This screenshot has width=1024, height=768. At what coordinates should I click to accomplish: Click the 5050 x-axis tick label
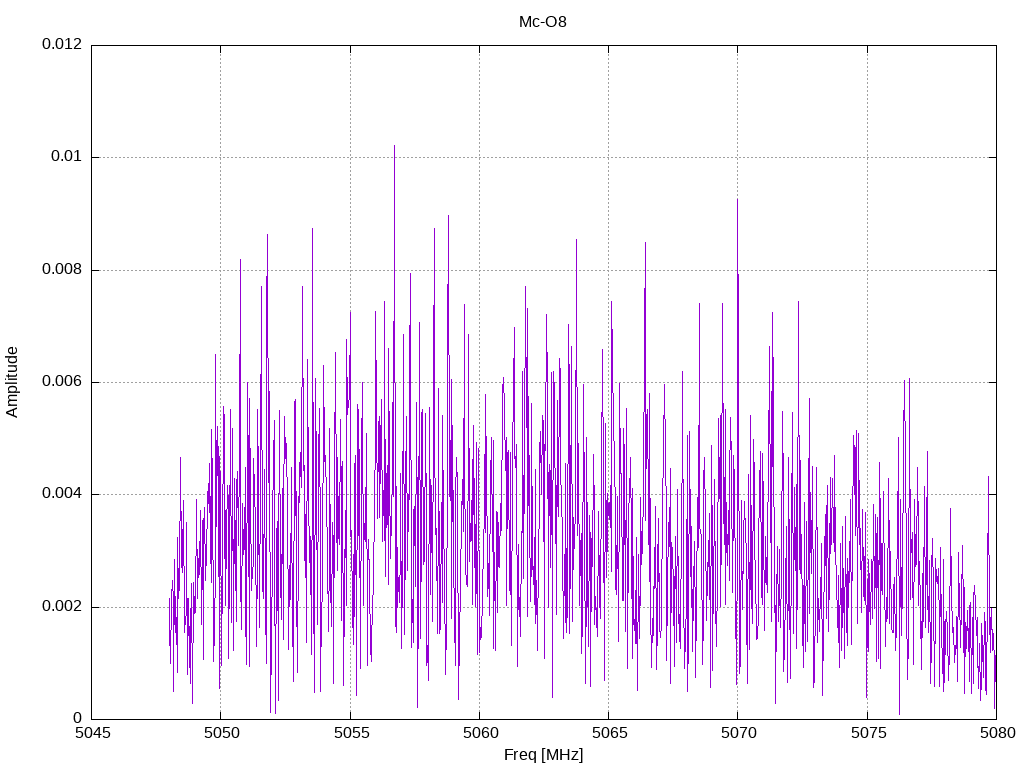pos(222,733)
